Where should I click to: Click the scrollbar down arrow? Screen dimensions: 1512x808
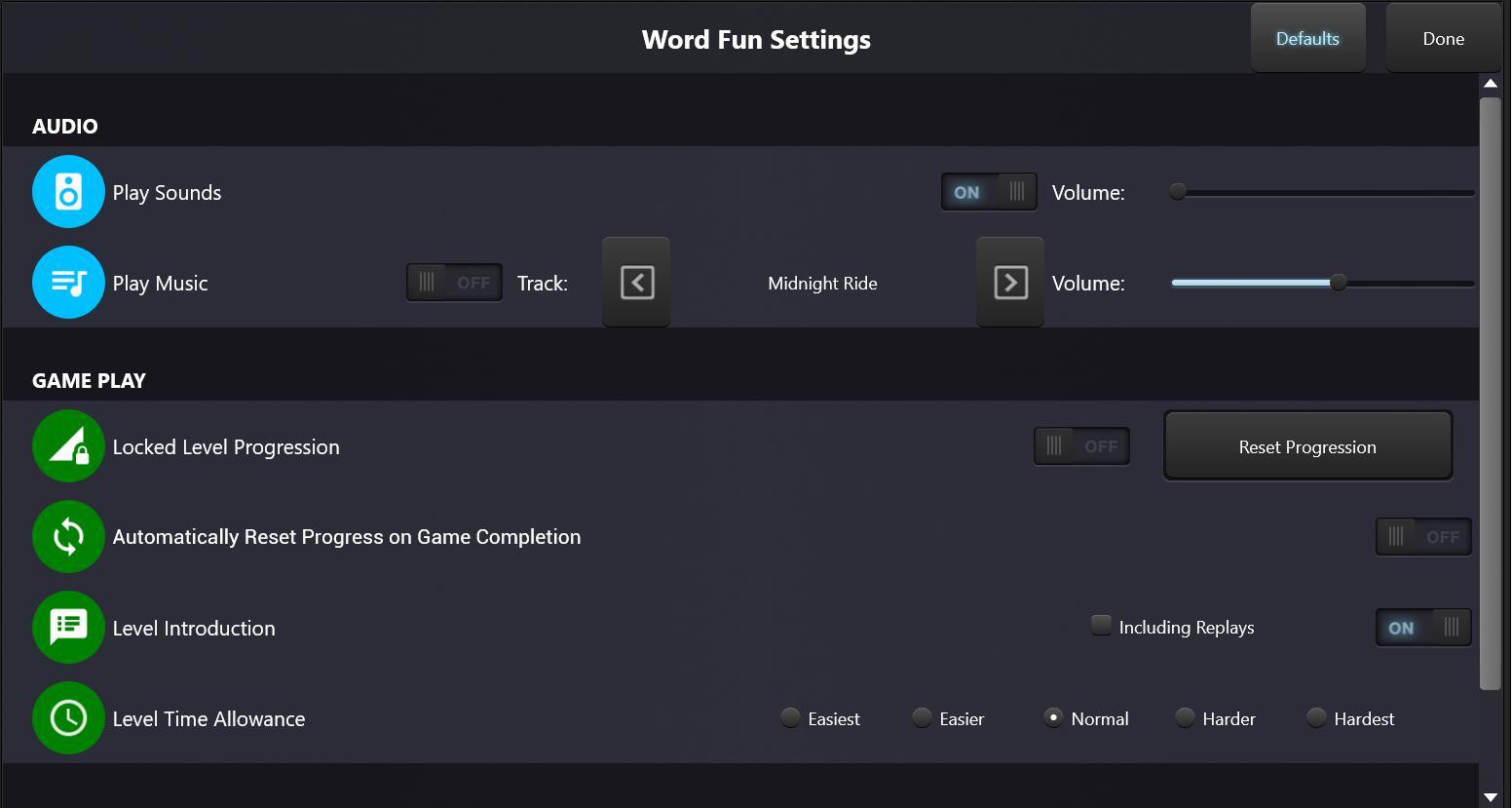click(x=1491, y=797)
